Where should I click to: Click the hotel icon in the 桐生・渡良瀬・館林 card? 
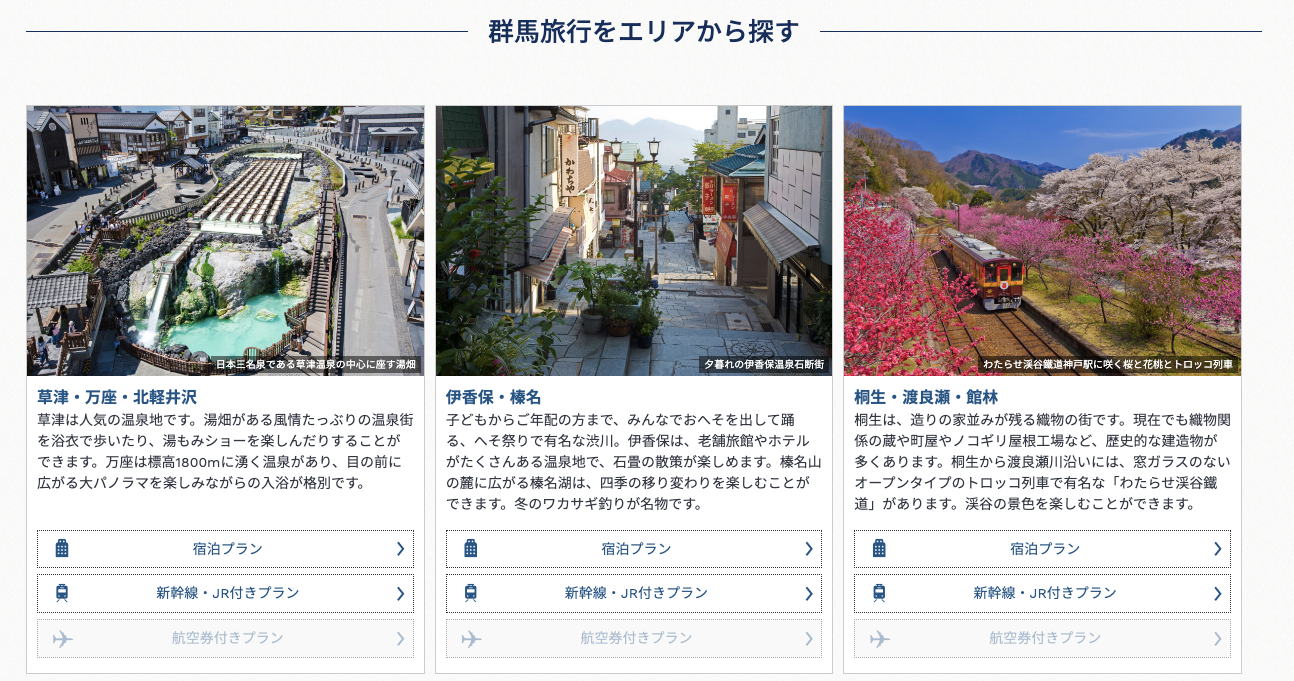point(879,548)
